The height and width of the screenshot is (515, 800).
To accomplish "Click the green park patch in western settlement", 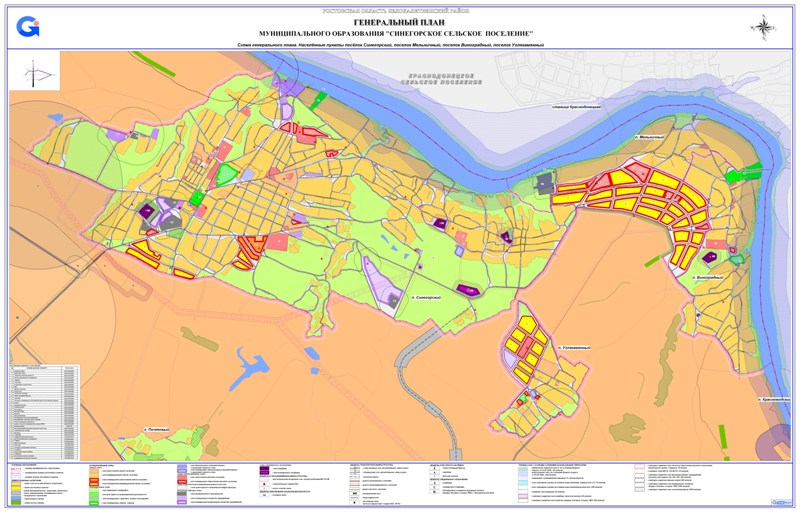I will click(x=228, y=175).
